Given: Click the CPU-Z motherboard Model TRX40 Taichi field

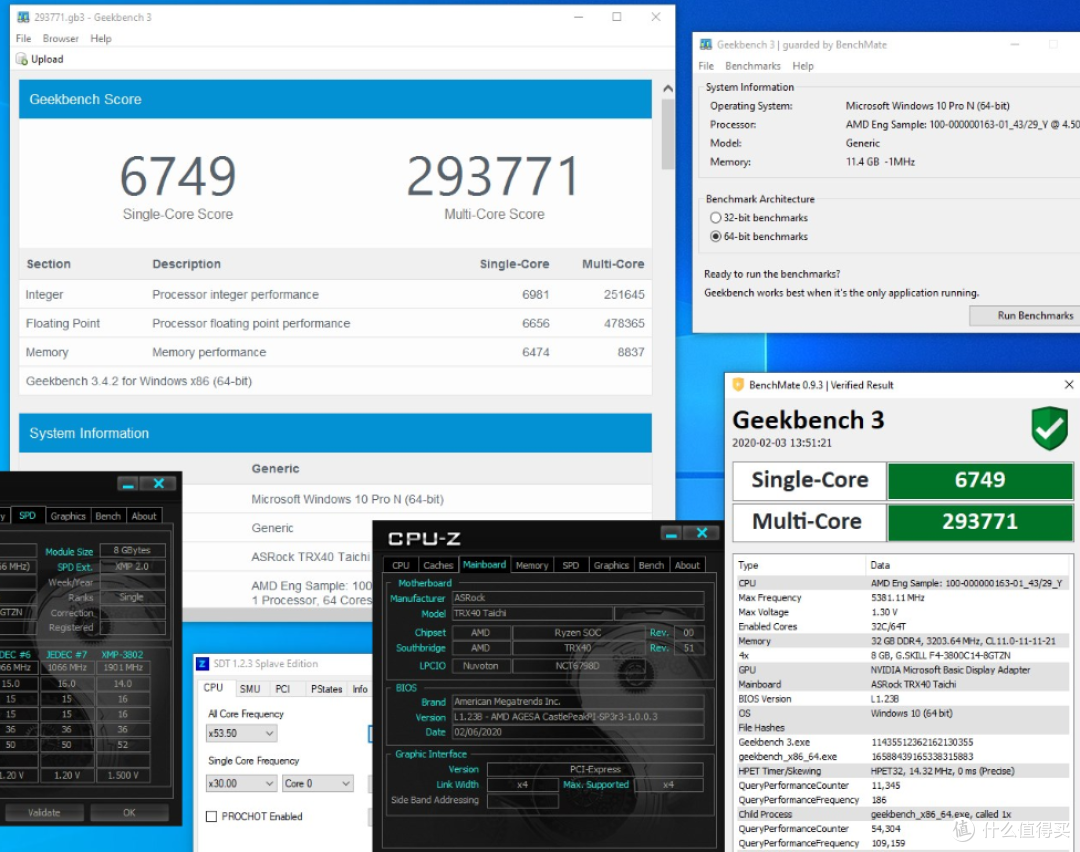Looking at the screenshot, I should point(532,614).
